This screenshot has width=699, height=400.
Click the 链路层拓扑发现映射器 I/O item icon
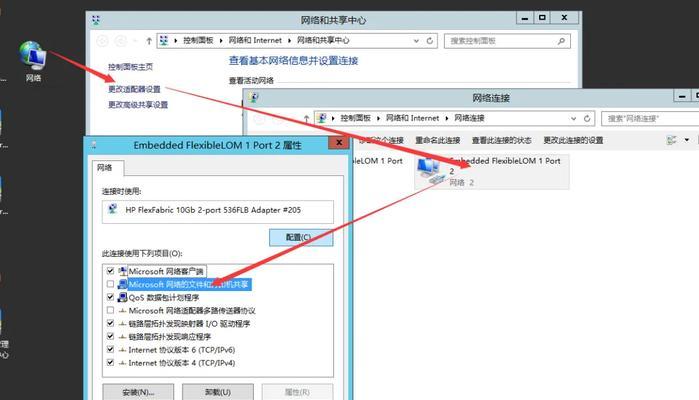[x=123, y=323]
